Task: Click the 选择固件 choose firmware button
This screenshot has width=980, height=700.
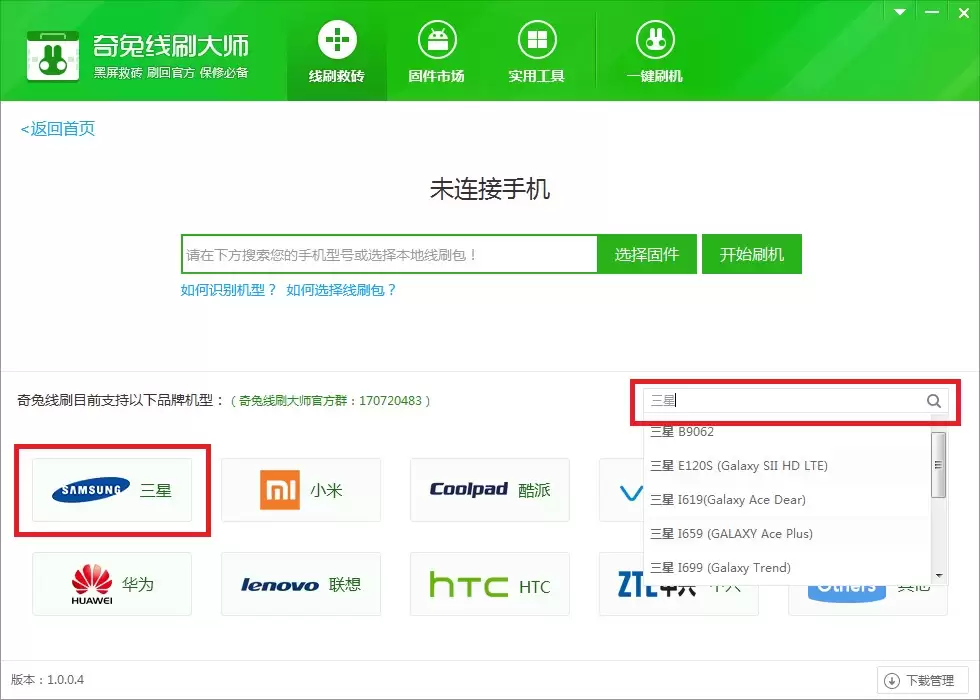Action: tap(646, 254)
